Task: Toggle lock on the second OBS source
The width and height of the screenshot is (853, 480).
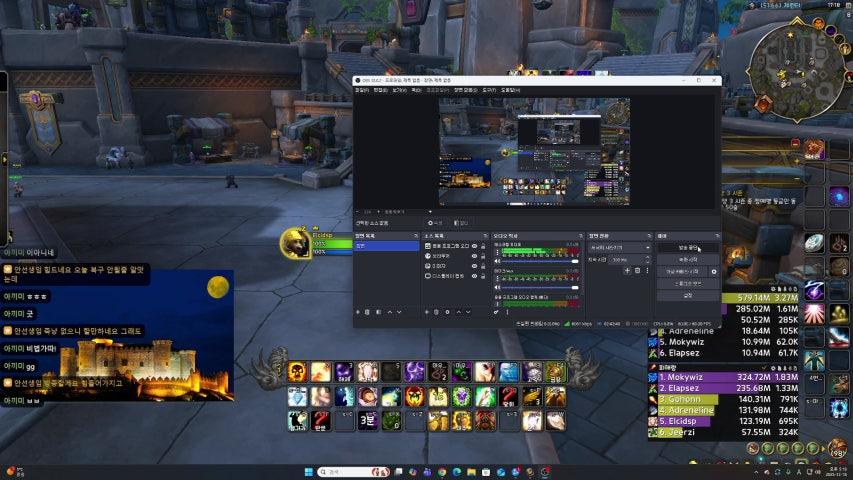Action: [483, 256]
